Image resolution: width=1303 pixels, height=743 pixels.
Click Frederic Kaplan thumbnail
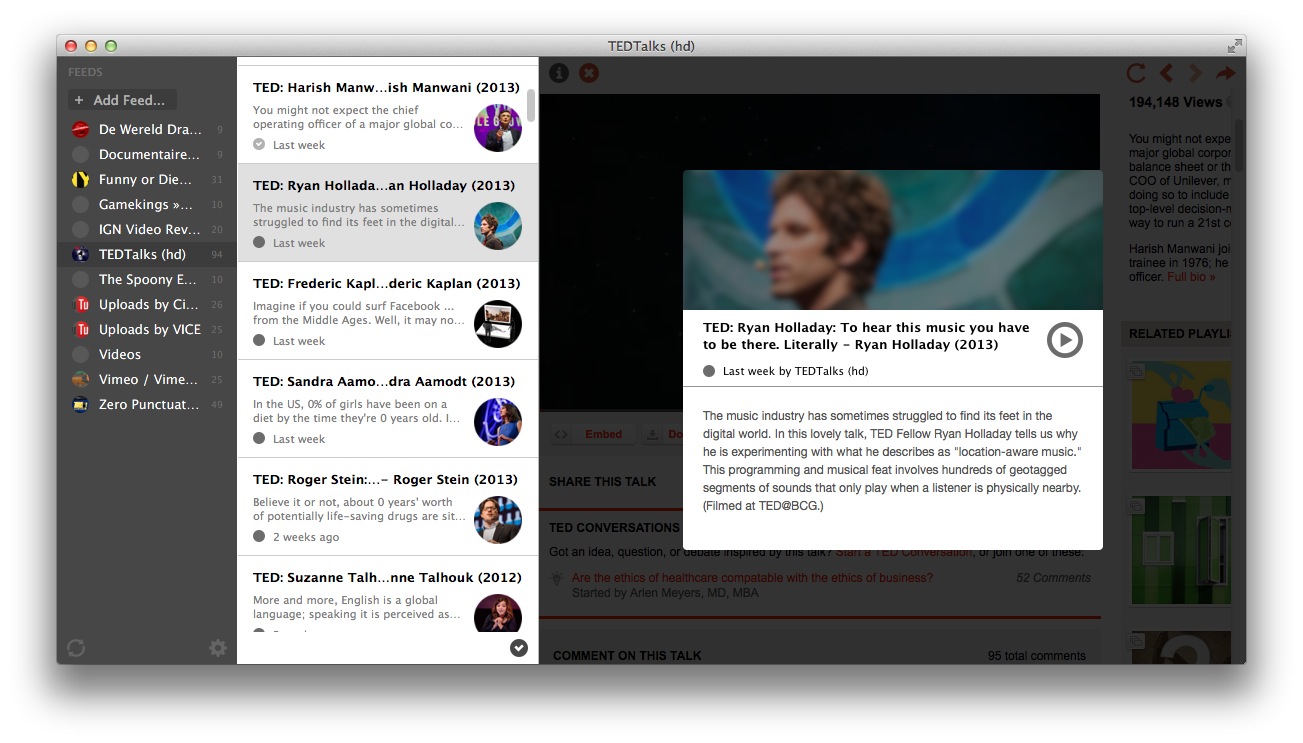[x=498, y=324]
